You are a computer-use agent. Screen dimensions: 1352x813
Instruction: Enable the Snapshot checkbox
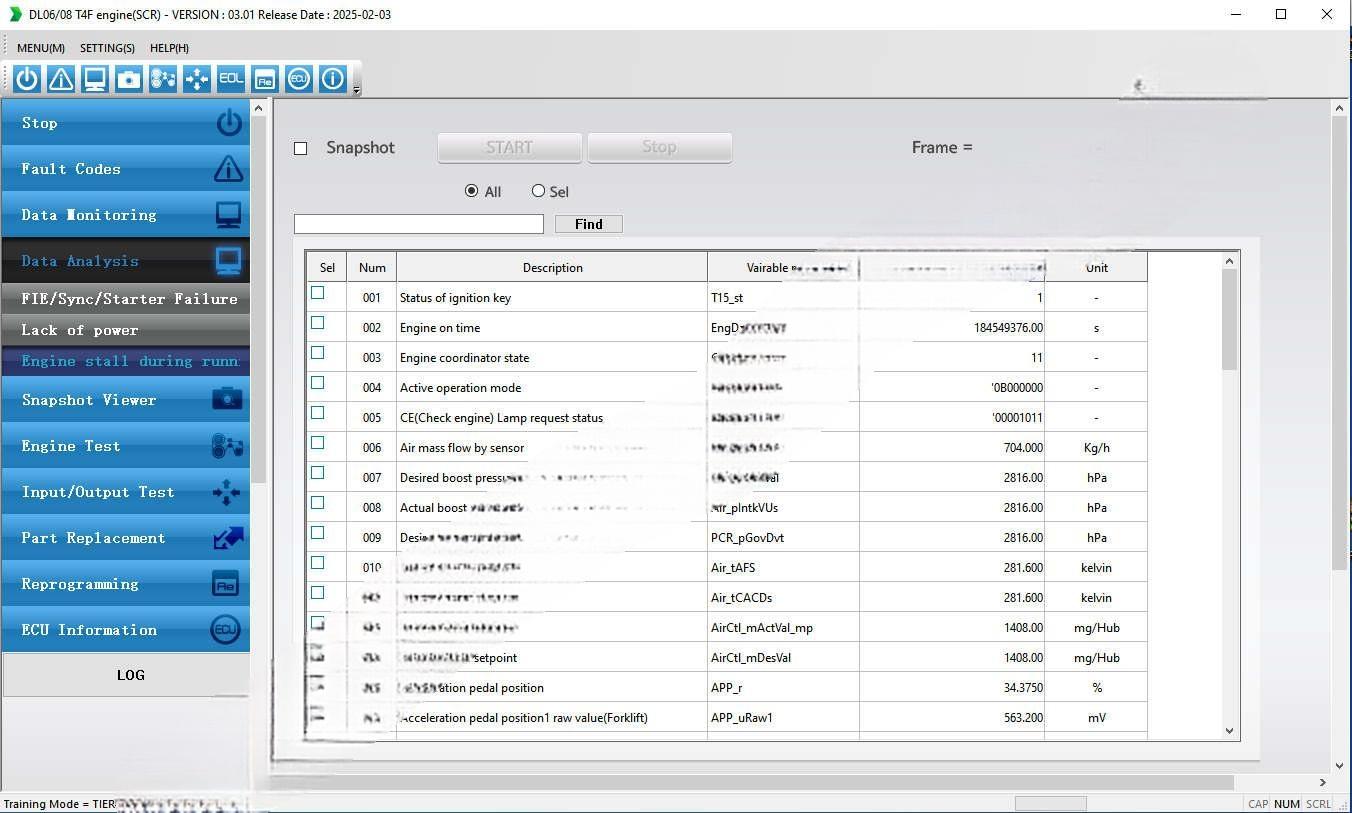(300, 148)
